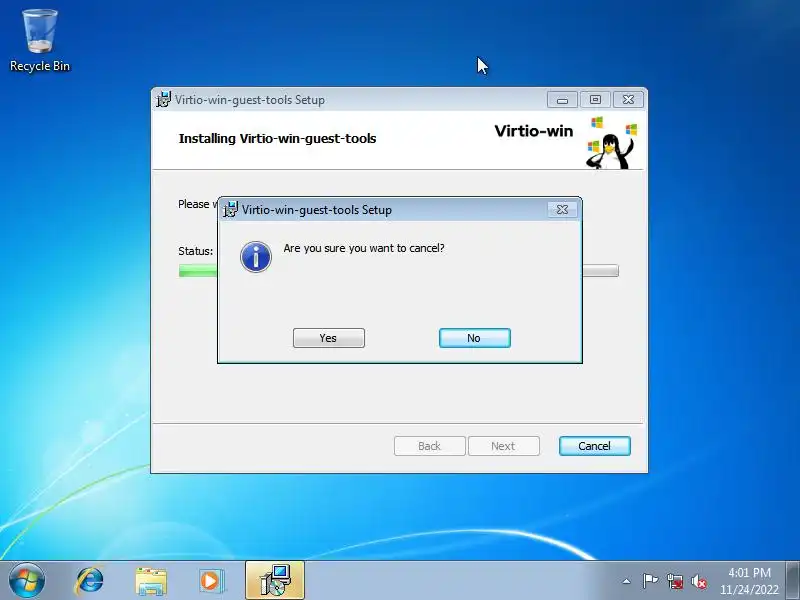The height and width of the screenshot is (600, 800).
Task: Click the disabled Next button
Action: pos(504,446)
